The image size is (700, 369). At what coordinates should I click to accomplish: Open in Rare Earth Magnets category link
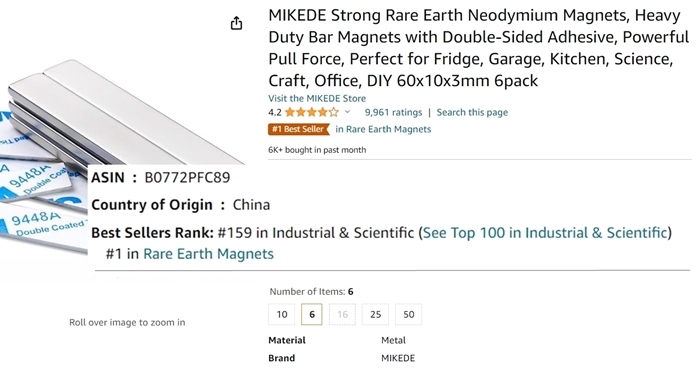coord(383,129)
